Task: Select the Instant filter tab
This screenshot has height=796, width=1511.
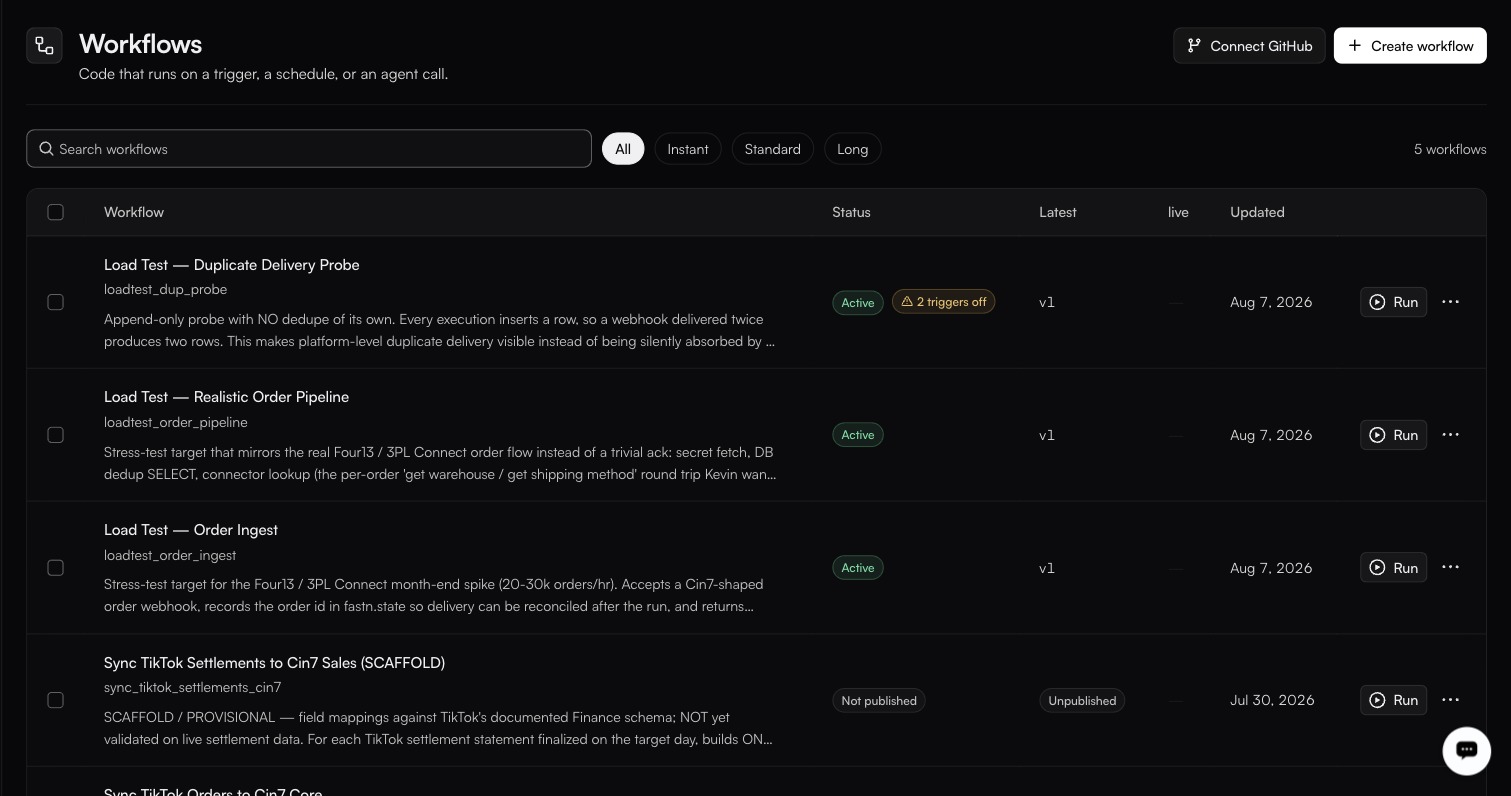Action: point(688,149)
